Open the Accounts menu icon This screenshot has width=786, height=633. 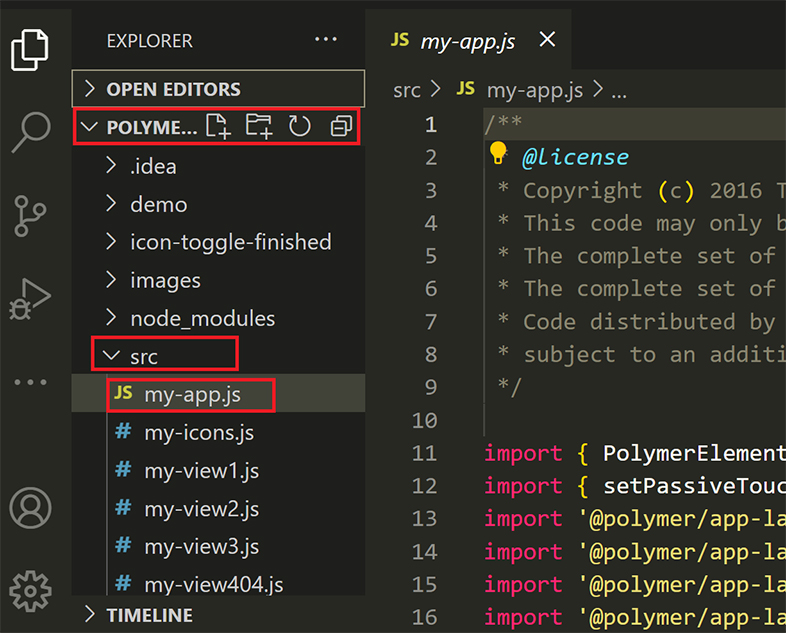click(30, 508)
